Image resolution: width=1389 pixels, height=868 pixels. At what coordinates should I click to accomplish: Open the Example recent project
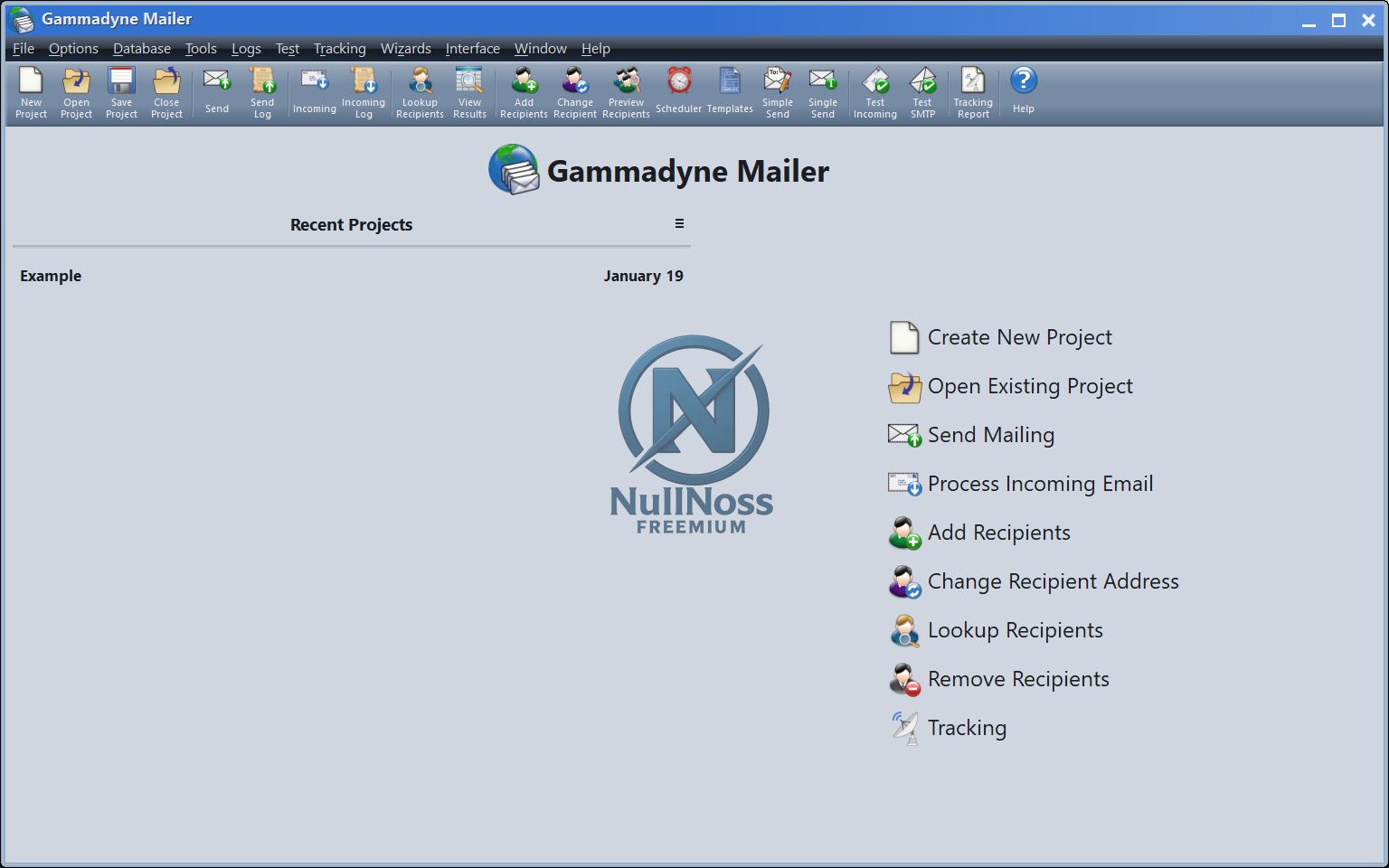51,276
